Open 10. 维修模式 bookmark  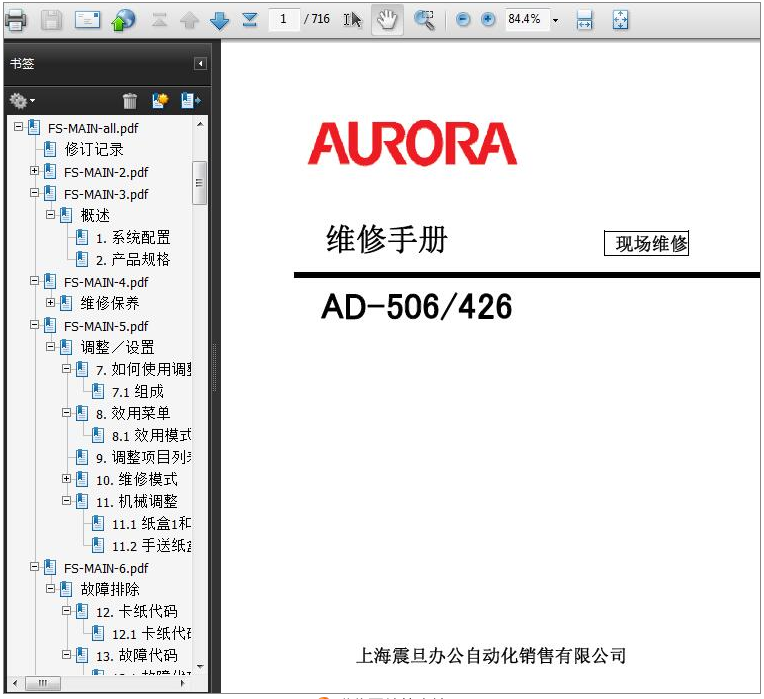tap(136, 480)
